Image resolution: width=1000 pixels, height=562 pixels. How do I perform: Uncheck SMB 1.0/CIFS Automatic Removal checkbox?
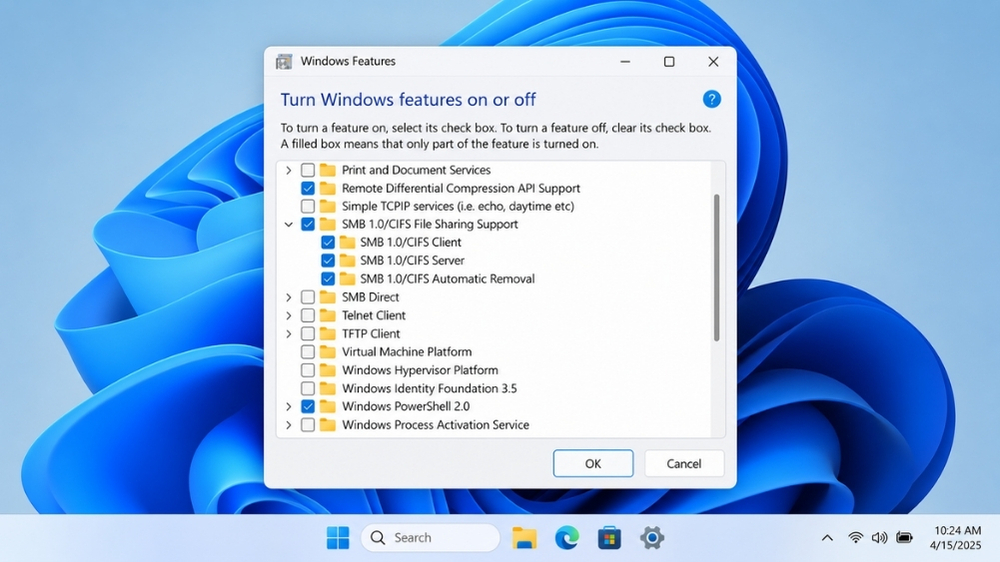point(328,279)
